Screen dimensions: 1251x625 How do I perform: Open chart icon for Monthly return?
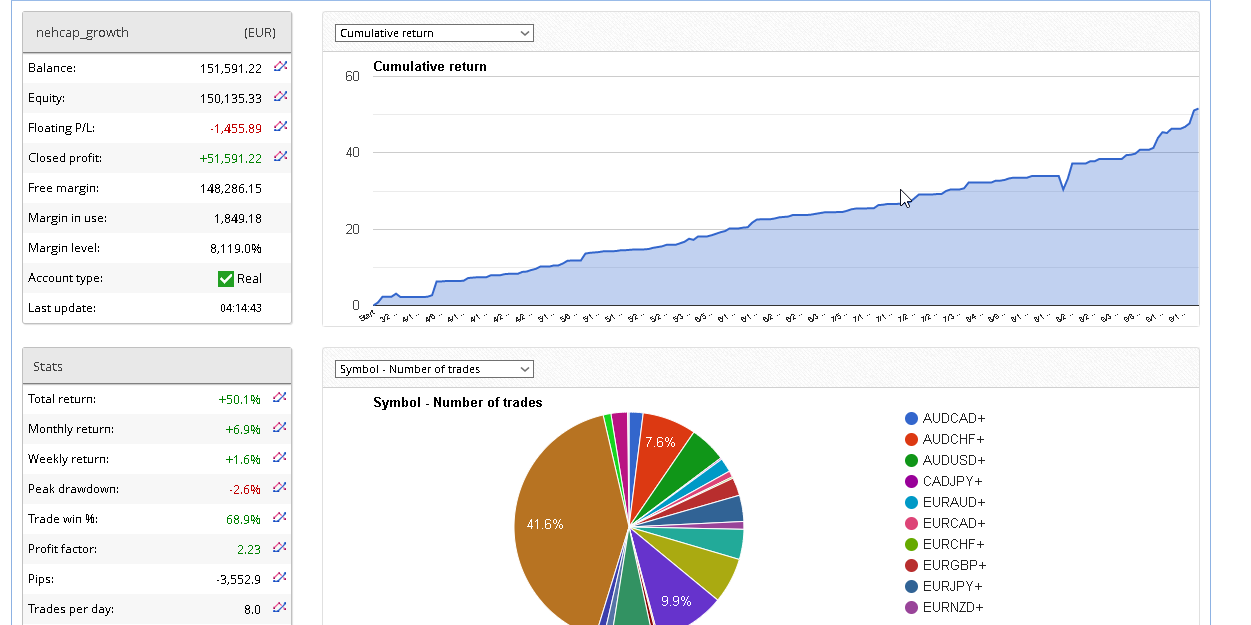[x=280, y=428]
